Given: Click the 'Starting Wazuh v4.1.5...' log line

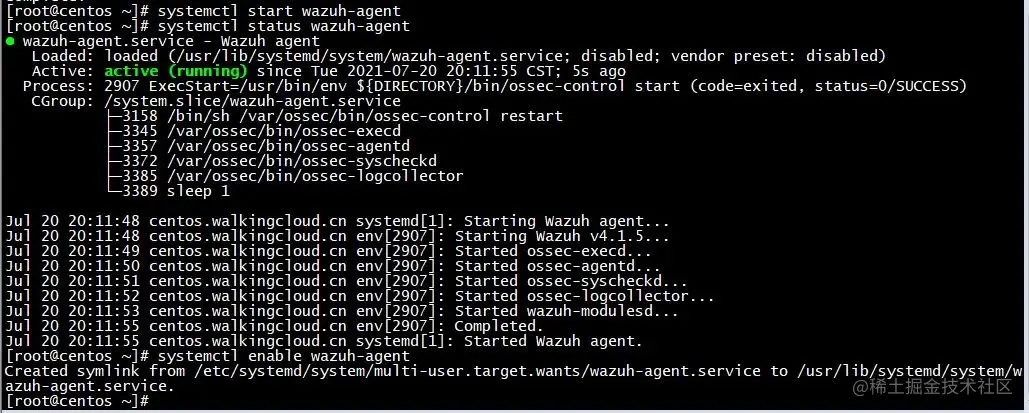Looking at the screenshot, I should coord(338,236).
